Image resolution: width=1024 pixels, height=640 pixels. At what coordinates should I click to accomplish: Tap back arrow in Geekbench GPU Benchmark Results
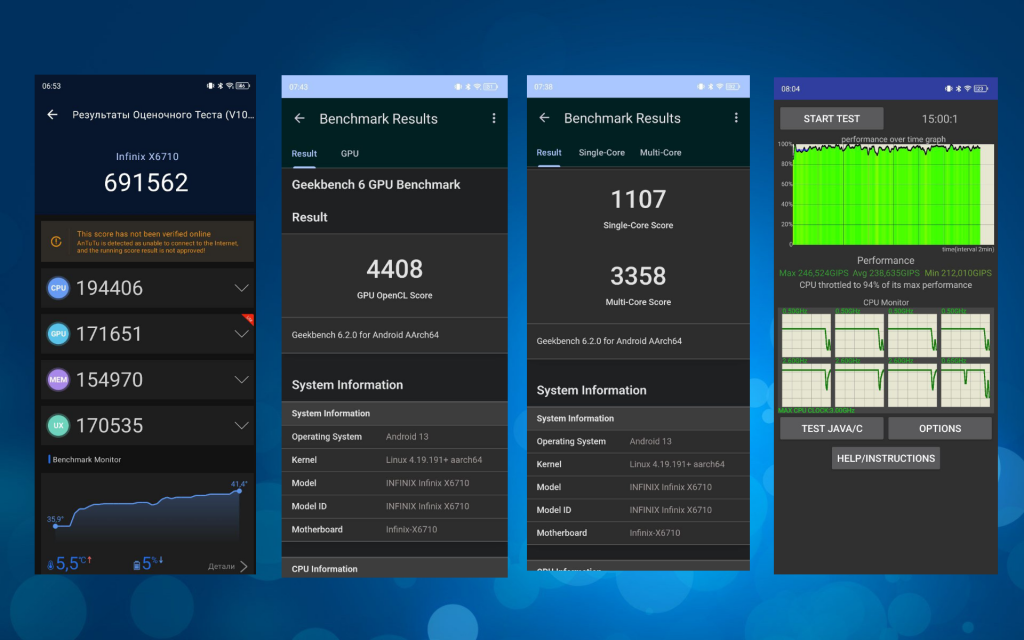(299, 118)
